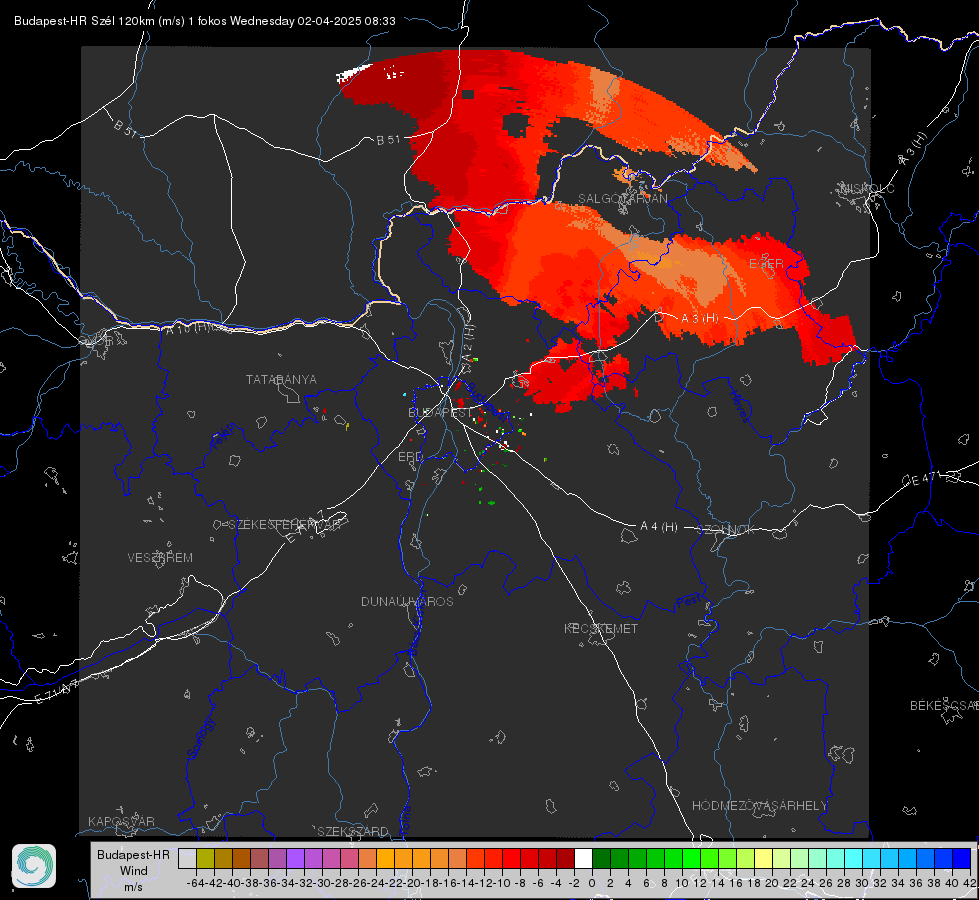Click the ERD city label
This screenshot has height=900, width=979.
[x=410, y=457]
